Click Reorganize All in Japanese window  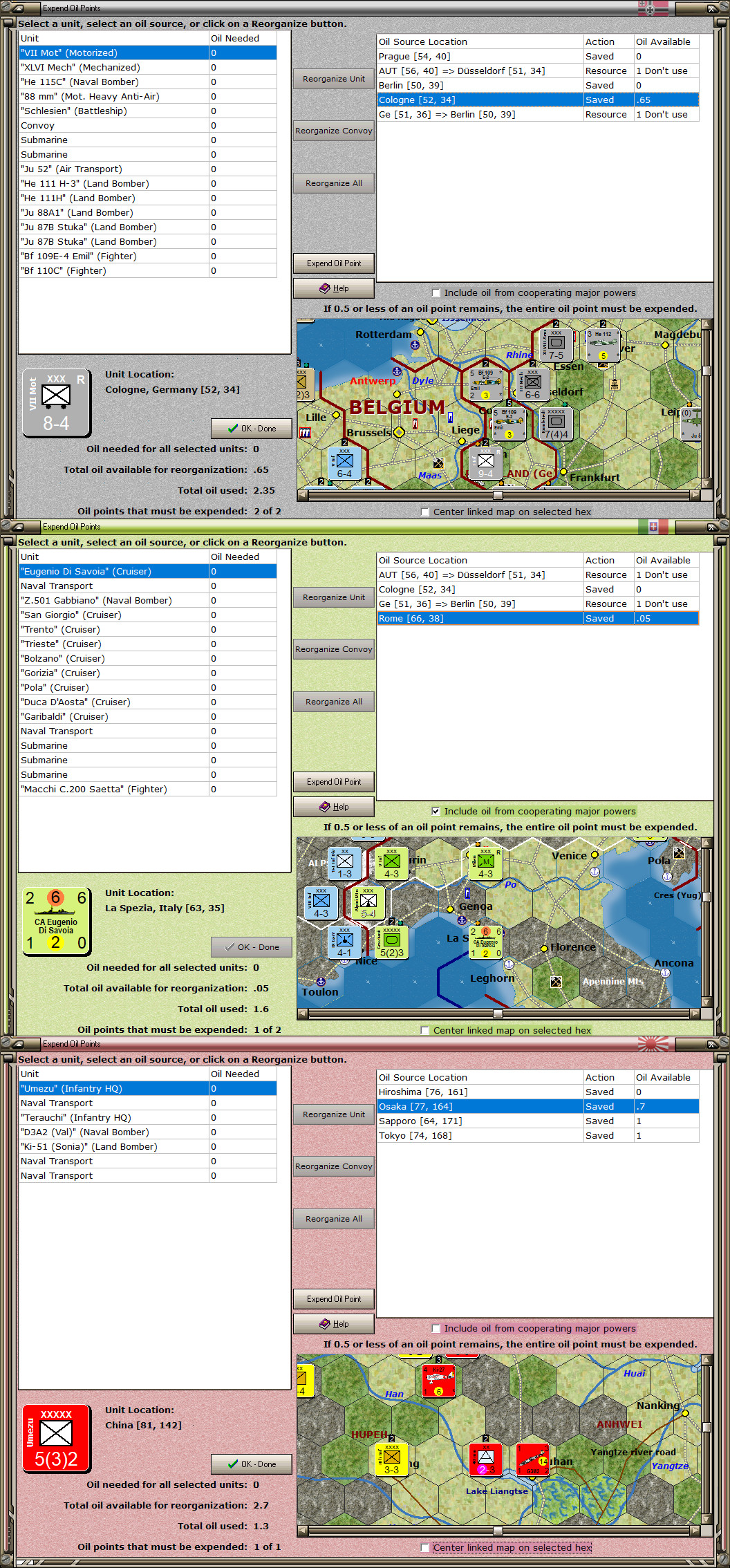(334, 1219)
